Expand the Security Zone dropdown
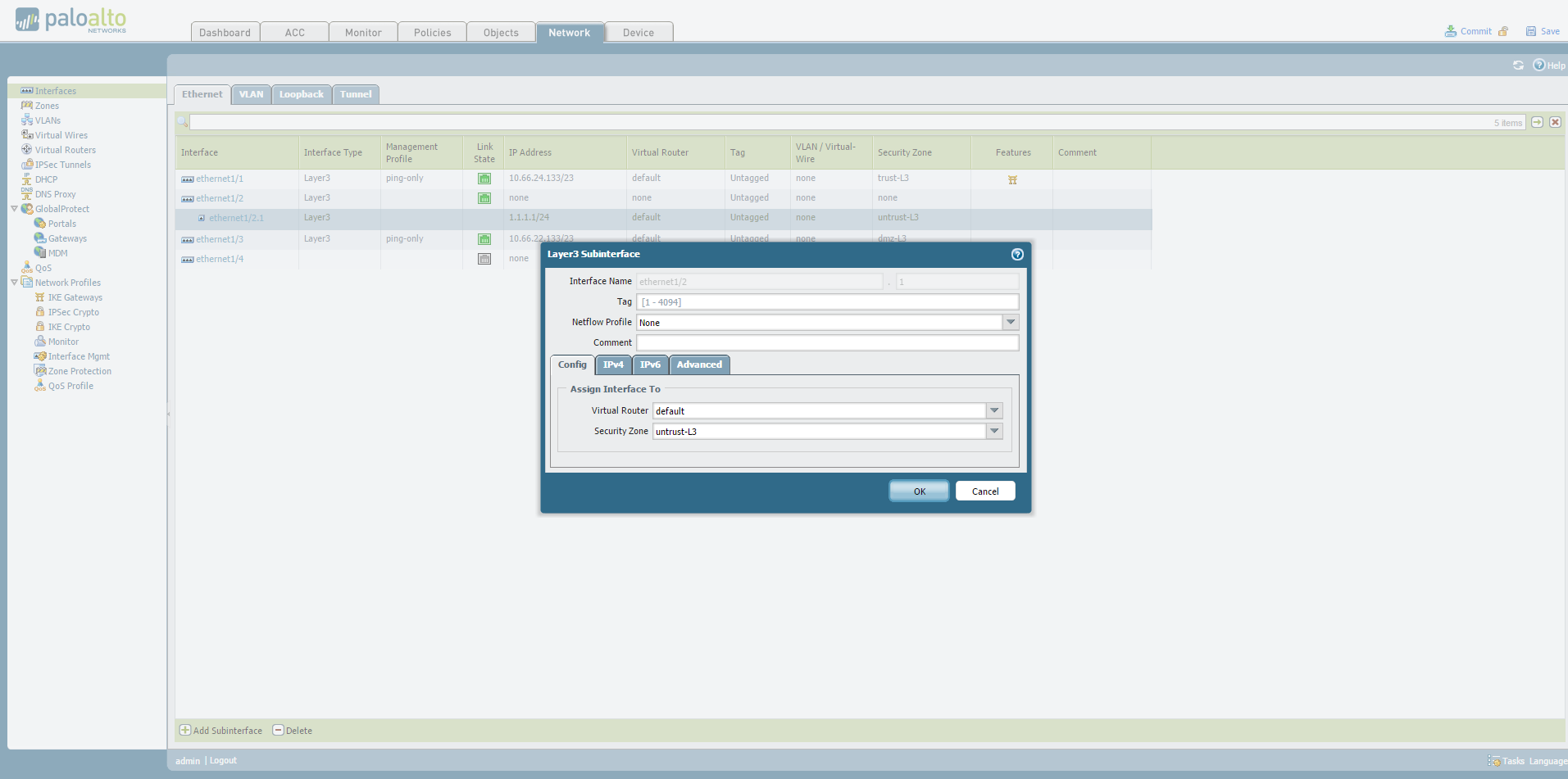1568x779 pixels. point(994,432)
